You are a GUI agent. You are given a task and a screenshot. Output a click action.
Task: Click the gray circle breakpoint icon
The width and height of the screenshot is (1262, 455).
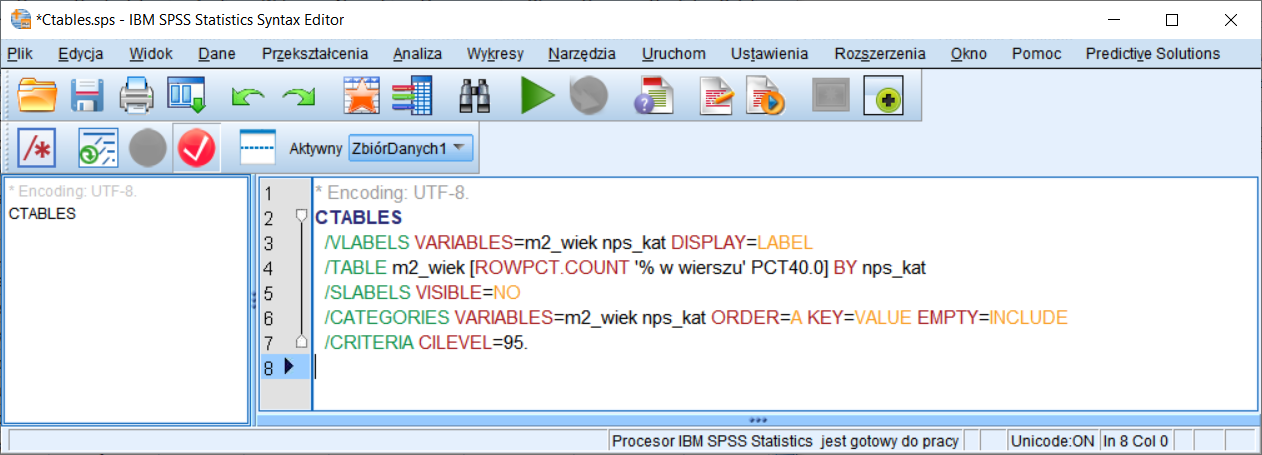tap(147, 148)
